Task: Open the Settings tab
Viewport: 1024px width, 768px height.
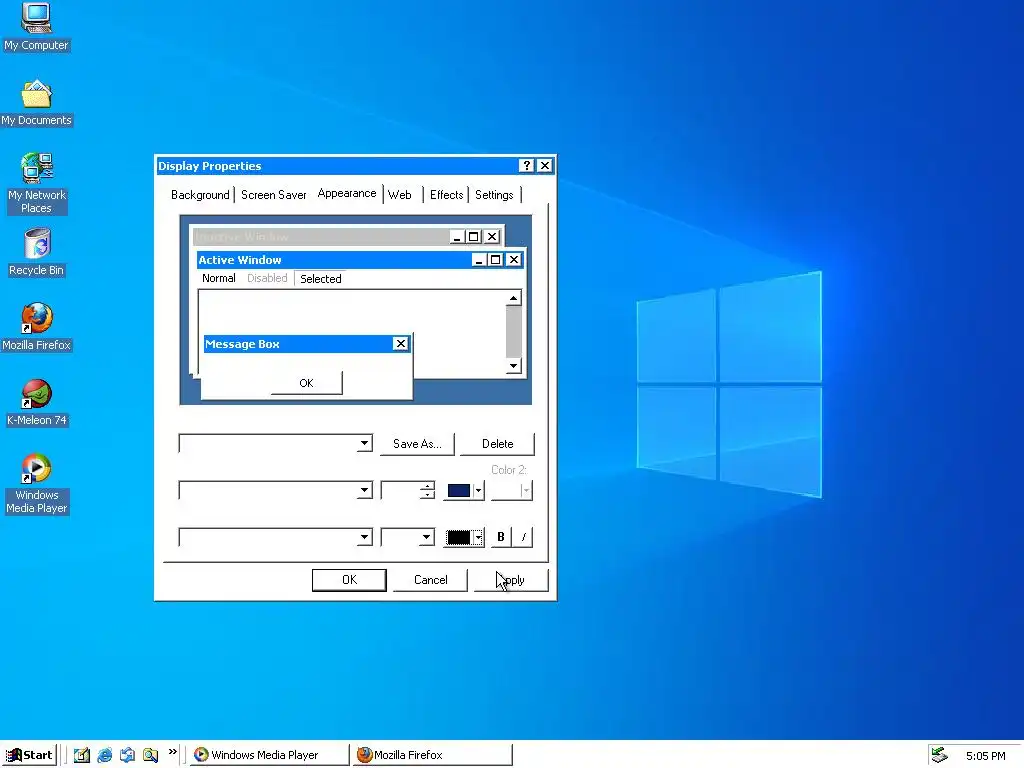Action: click(x=494, y=195)
